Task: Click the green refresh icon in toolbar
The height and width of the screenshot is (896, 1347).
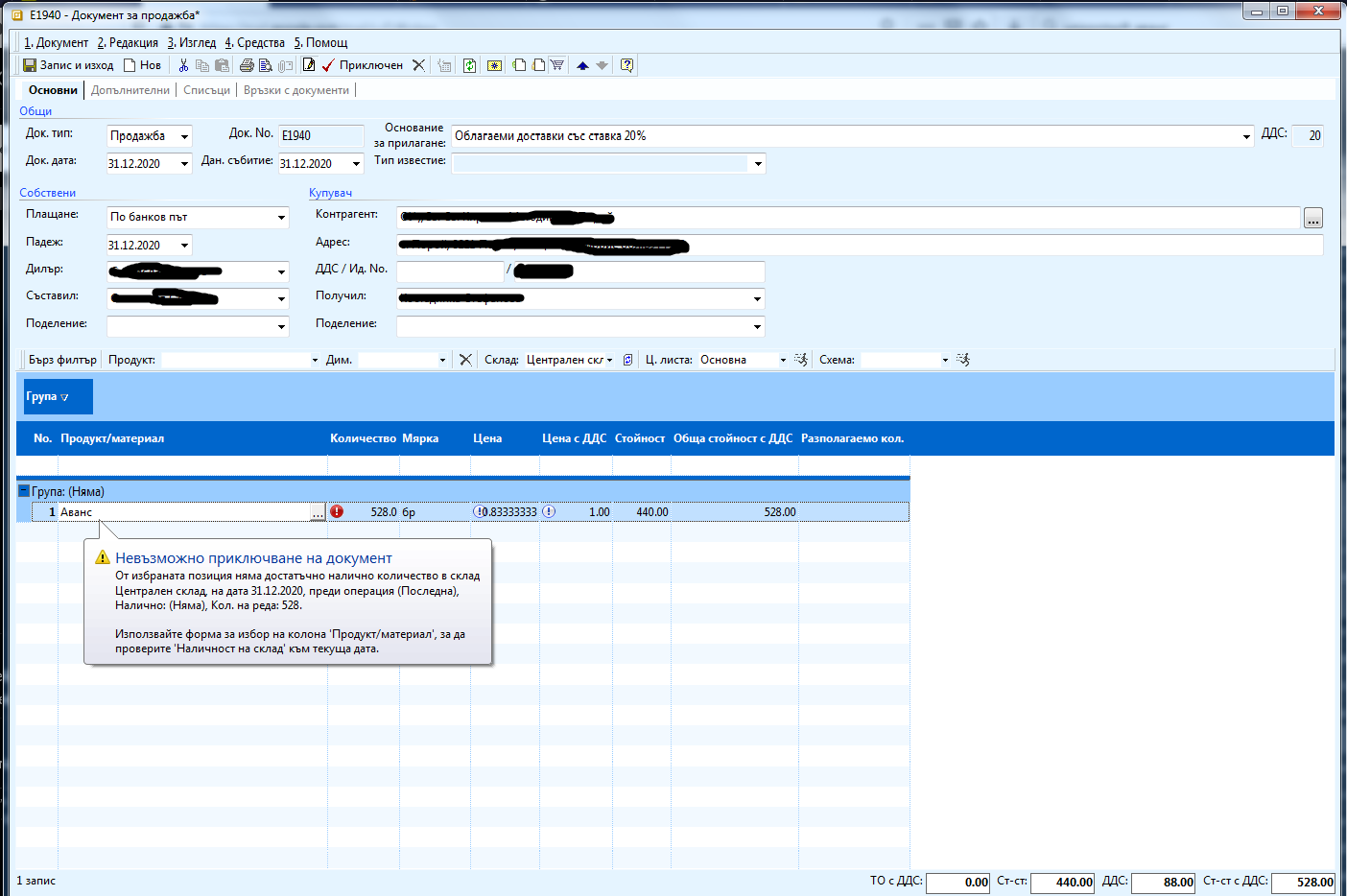Action: coord(469,65)
